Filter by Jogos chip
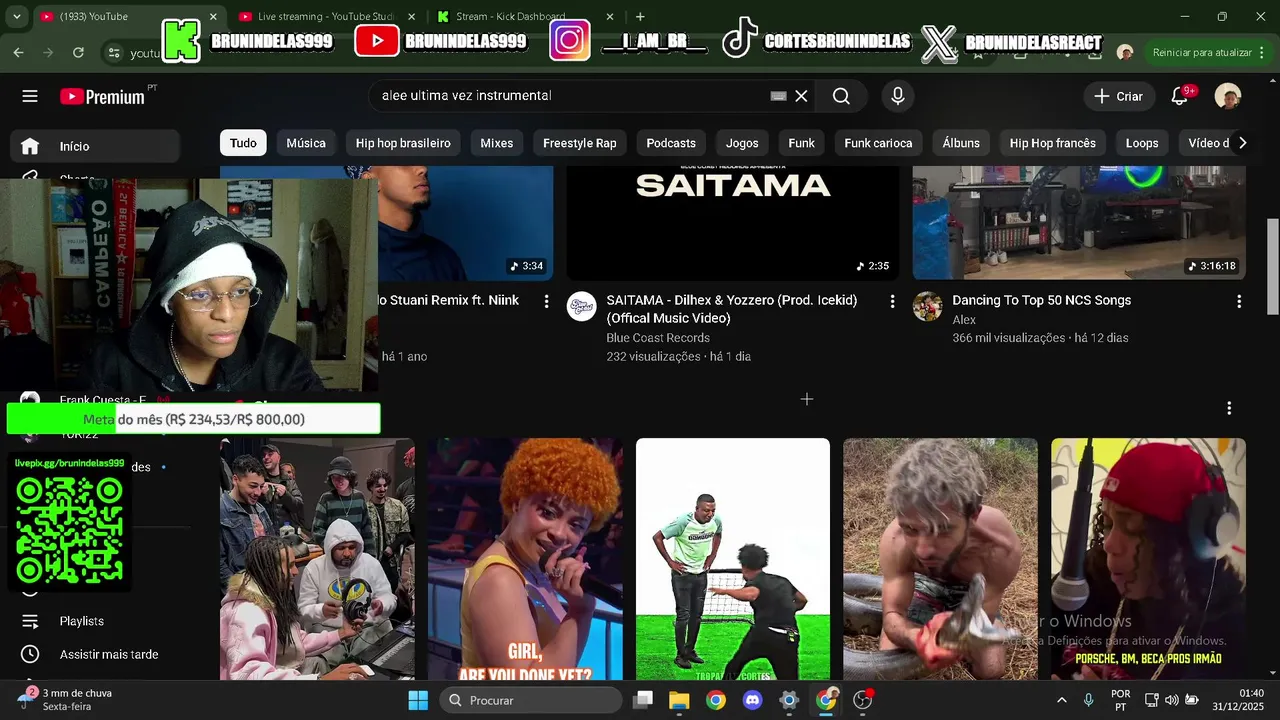This screenshot has height=720, width=1280. (742, 143)
